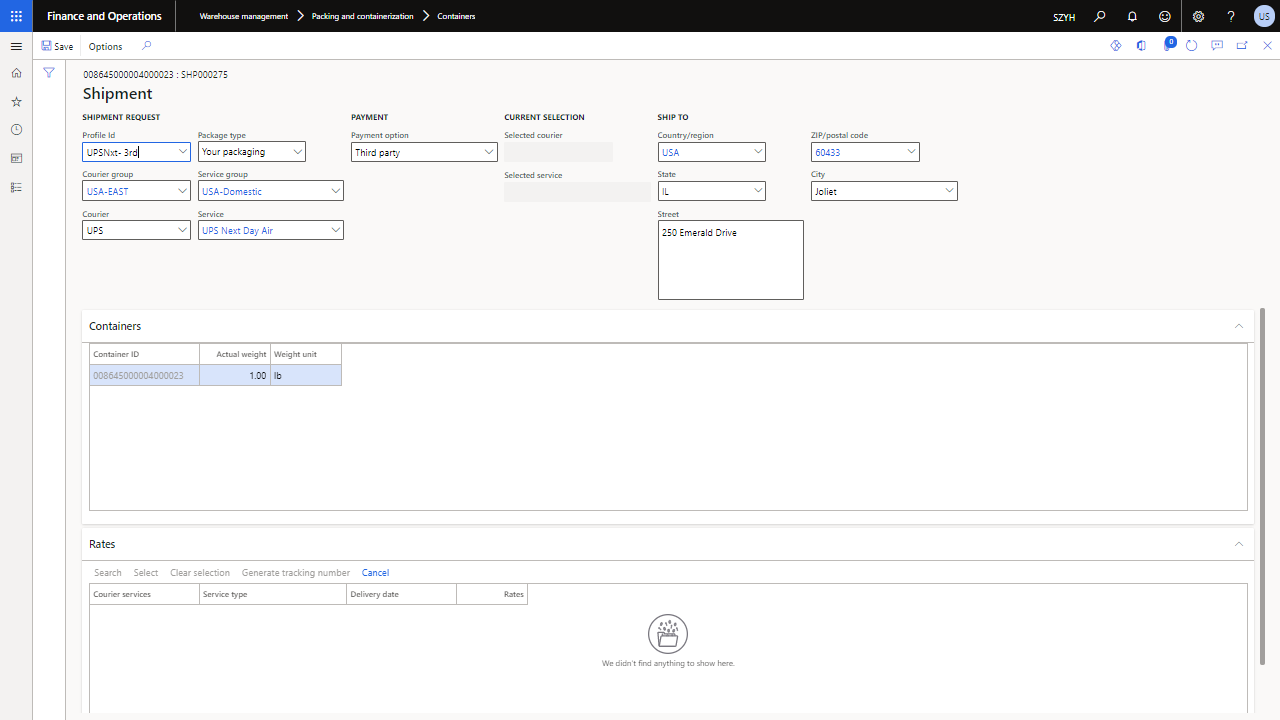
Task: Open Favorites star in sidebar
Action: tap(16, 102)
